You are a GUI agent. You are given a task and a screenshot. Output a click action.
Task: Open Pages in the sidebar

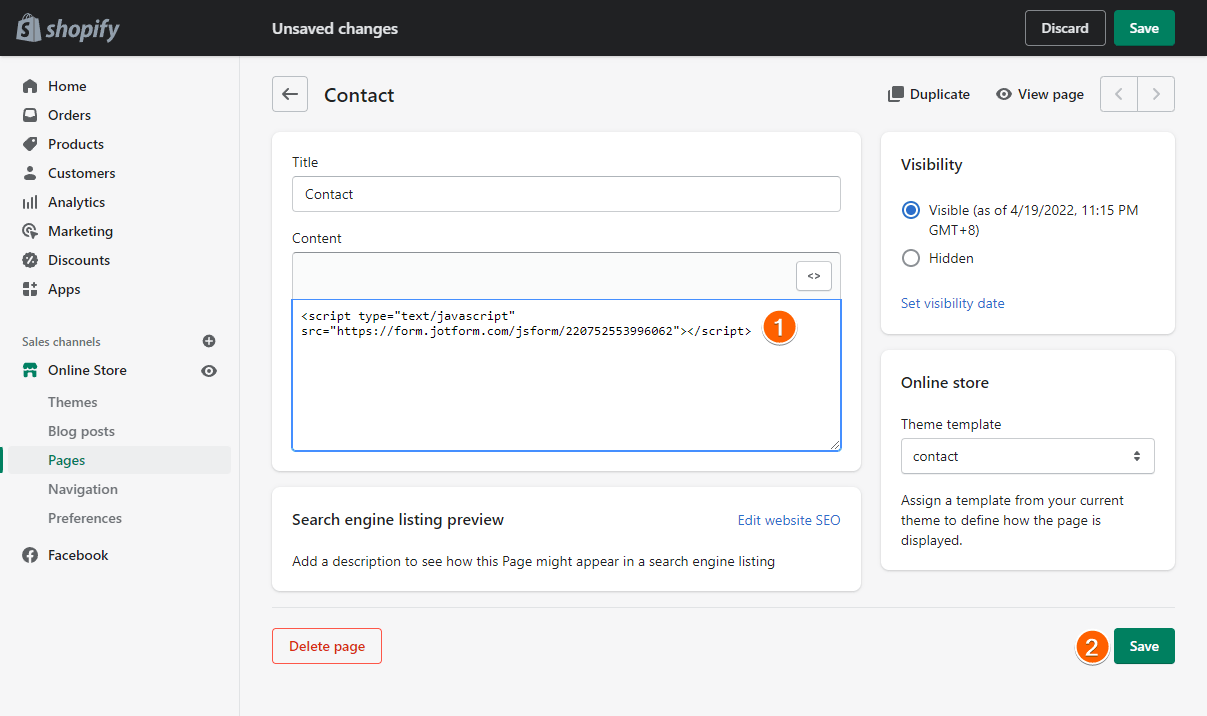pos(67,460)
